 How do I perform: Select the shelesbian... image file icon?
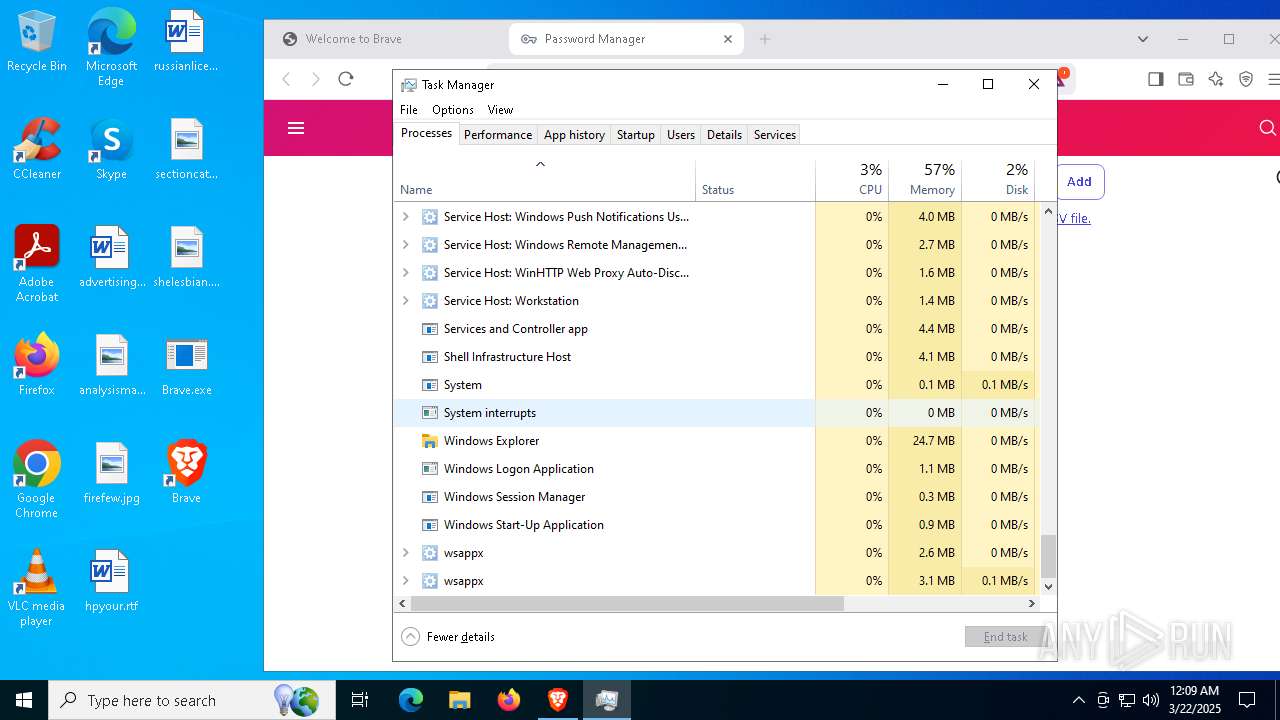(x=186, y=258)
